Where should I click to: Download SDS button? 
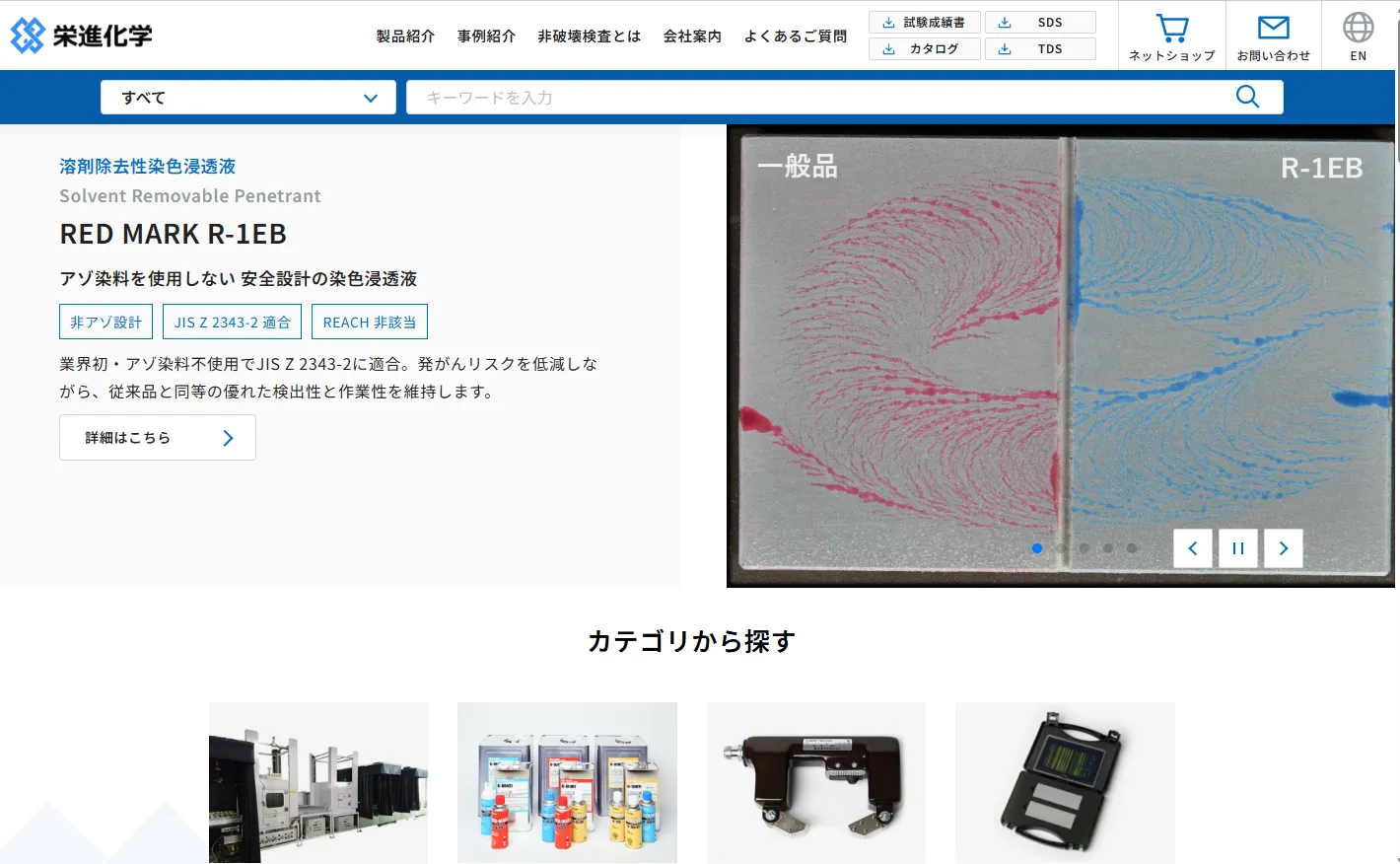click(1040, 22)
